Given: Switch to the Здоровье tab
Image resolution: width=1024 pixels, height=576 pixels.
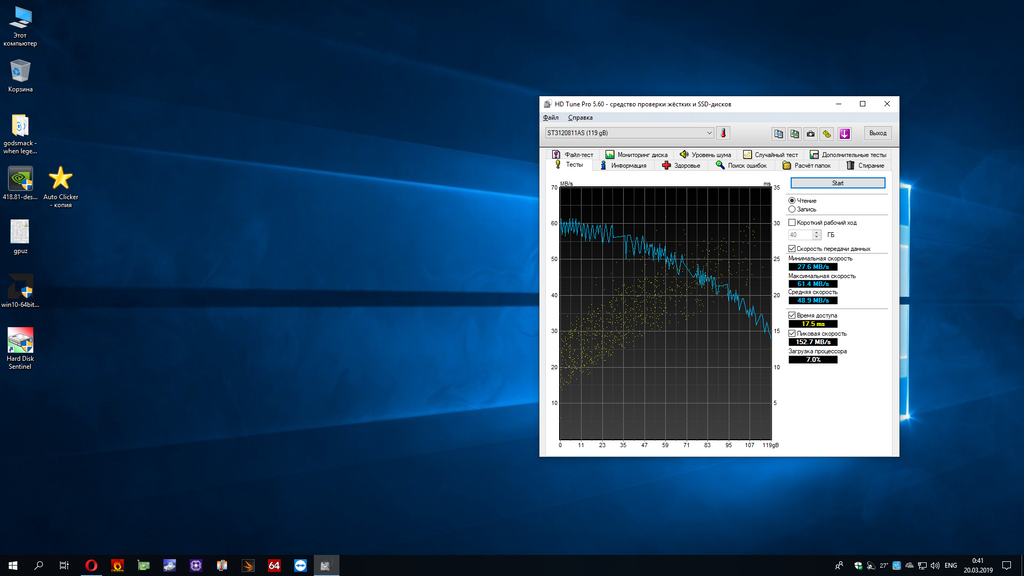Looking at the screenshot, I should (x=680, y=165).
